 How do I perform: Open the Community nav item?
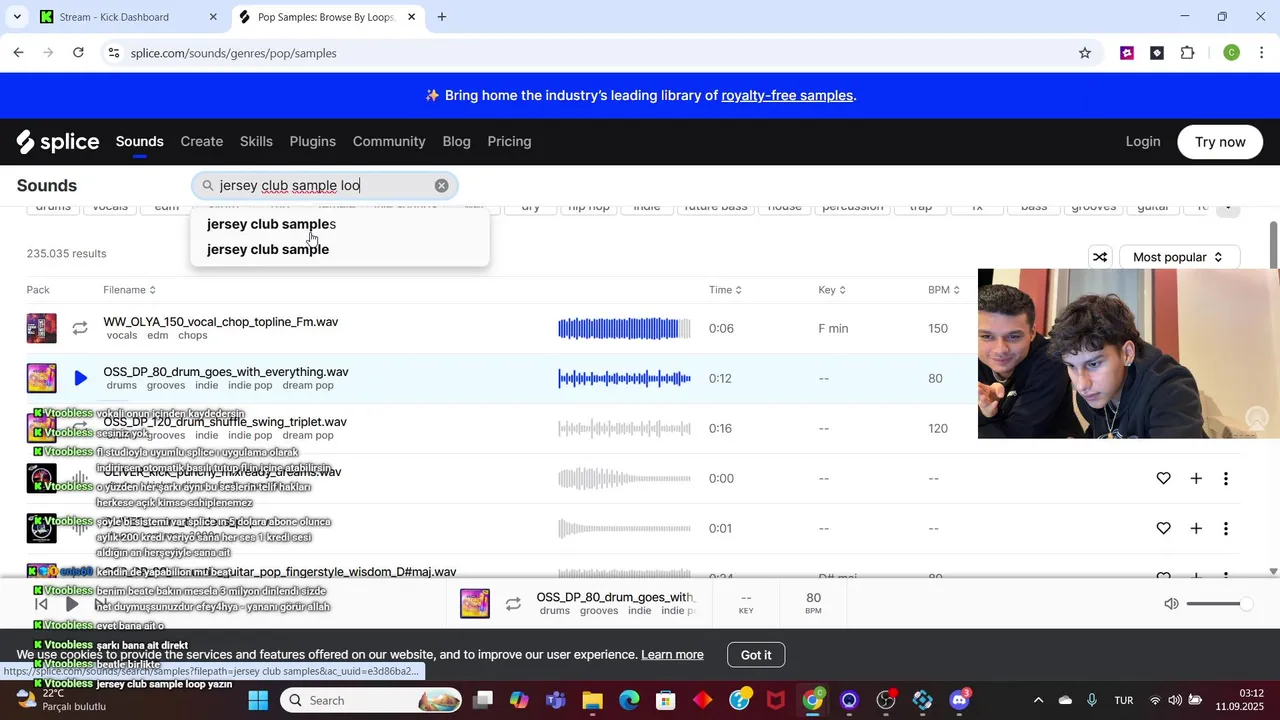pyautogui.click(x=389, y=142)
